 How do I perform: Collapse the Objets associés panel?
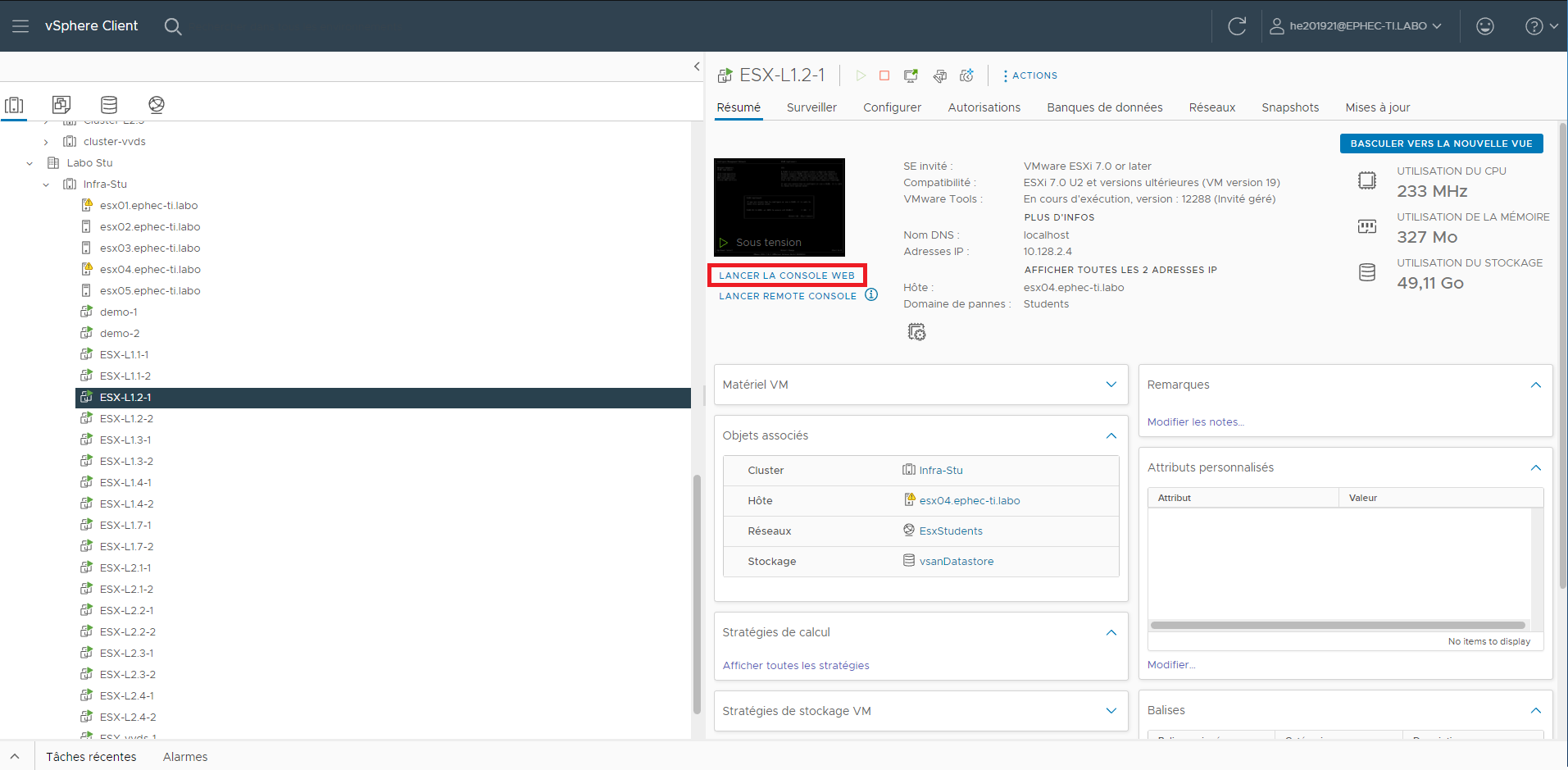tap(1111, 435)
